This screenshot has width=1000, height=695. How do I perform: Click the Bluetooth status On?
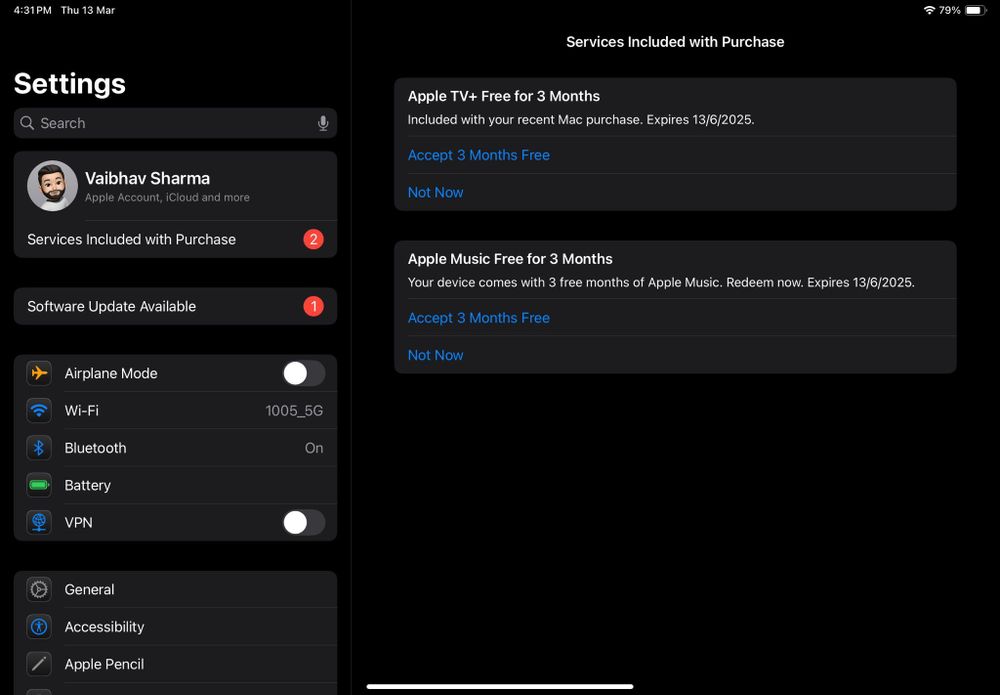click(x=314, y=448)
